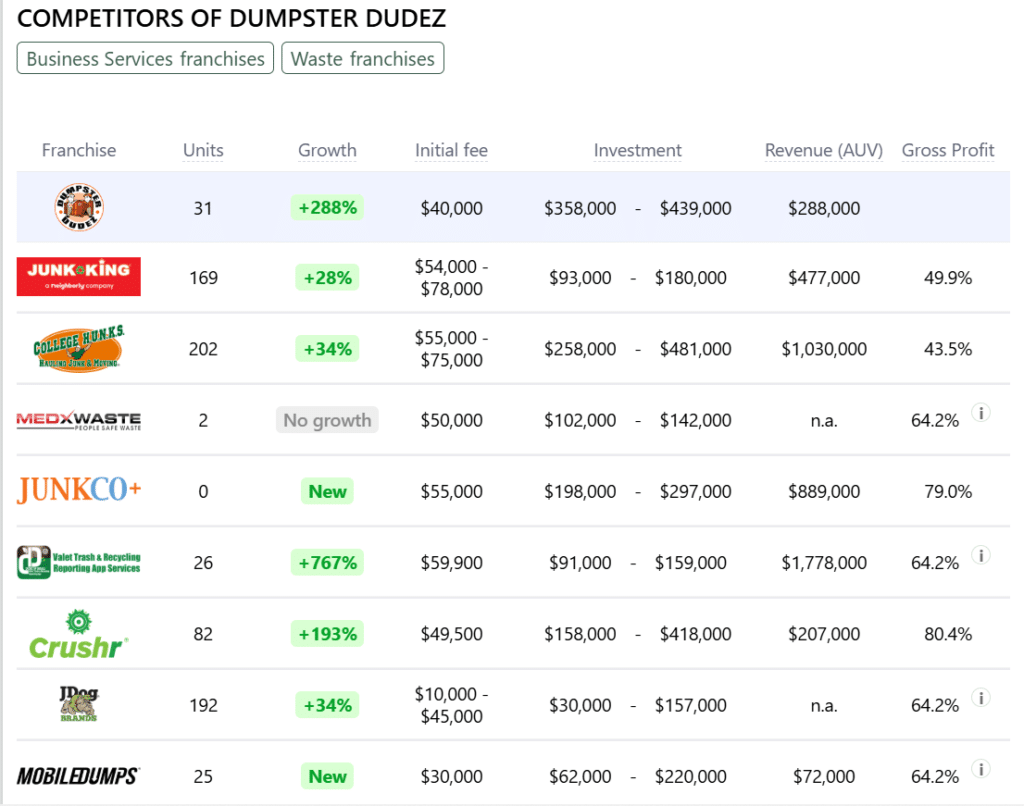Open the MobileDumps logo
Image resolution: width=1024 pixels, height=806 pixels.
(78, 776)
